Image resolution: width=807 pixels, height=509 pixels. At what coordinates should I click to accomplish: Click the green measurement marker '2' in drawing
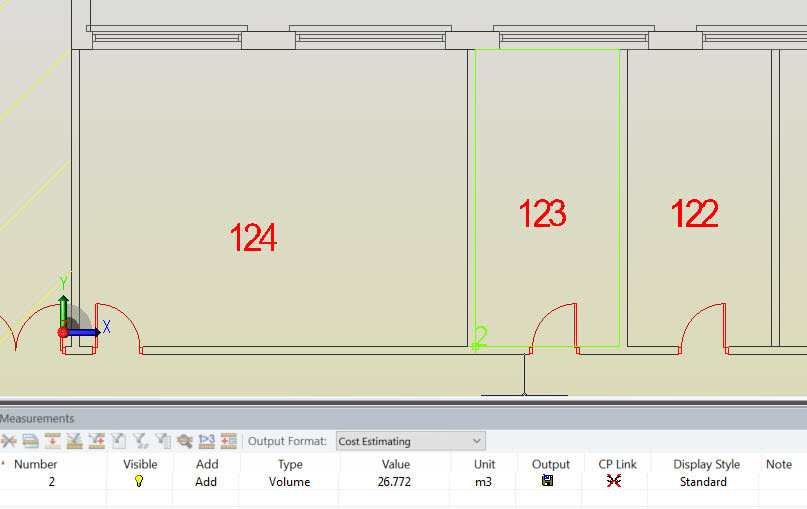[481, 336]
